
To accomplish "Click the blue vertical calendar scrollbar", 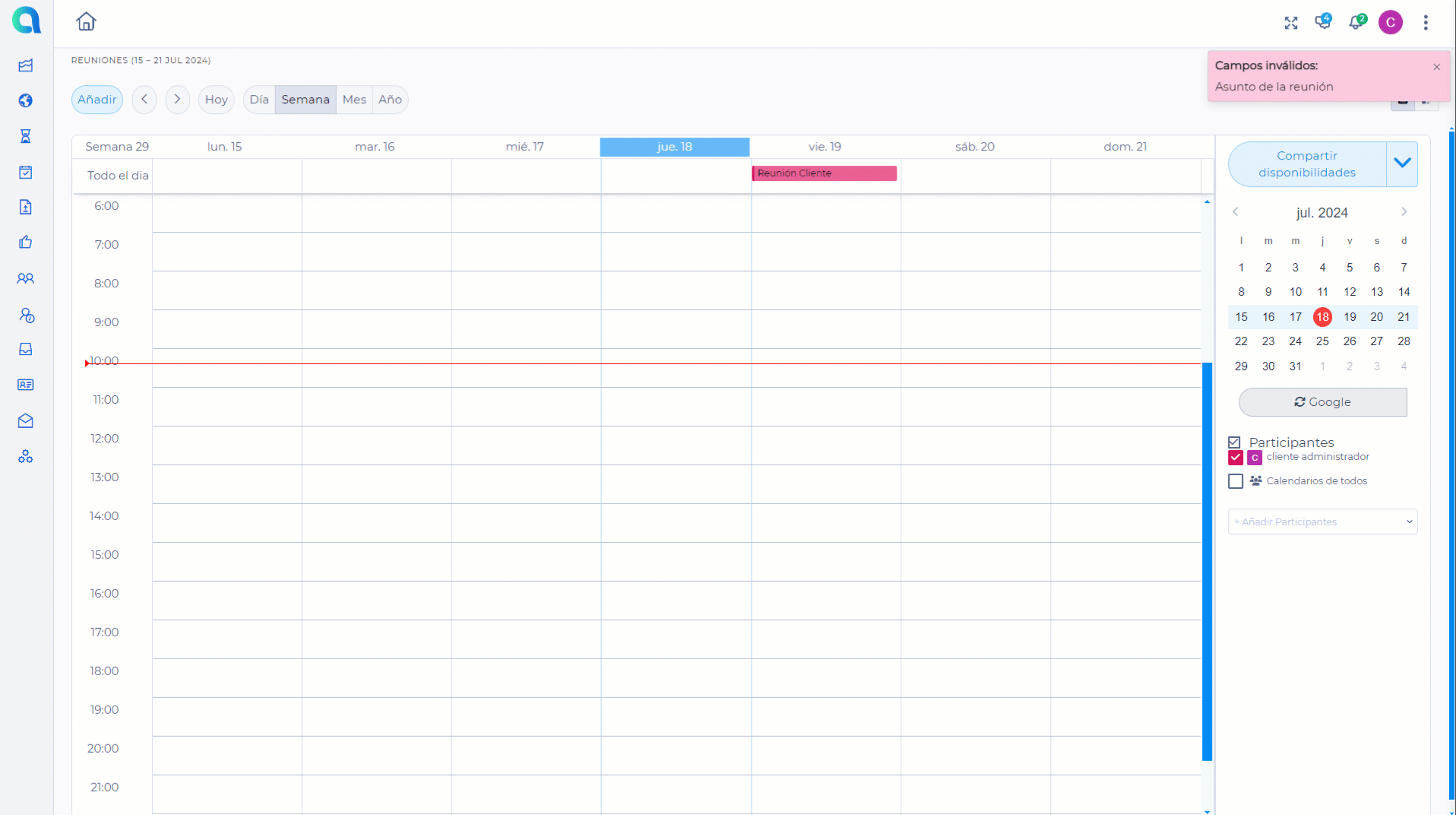I will click(x=1206, y=561).
